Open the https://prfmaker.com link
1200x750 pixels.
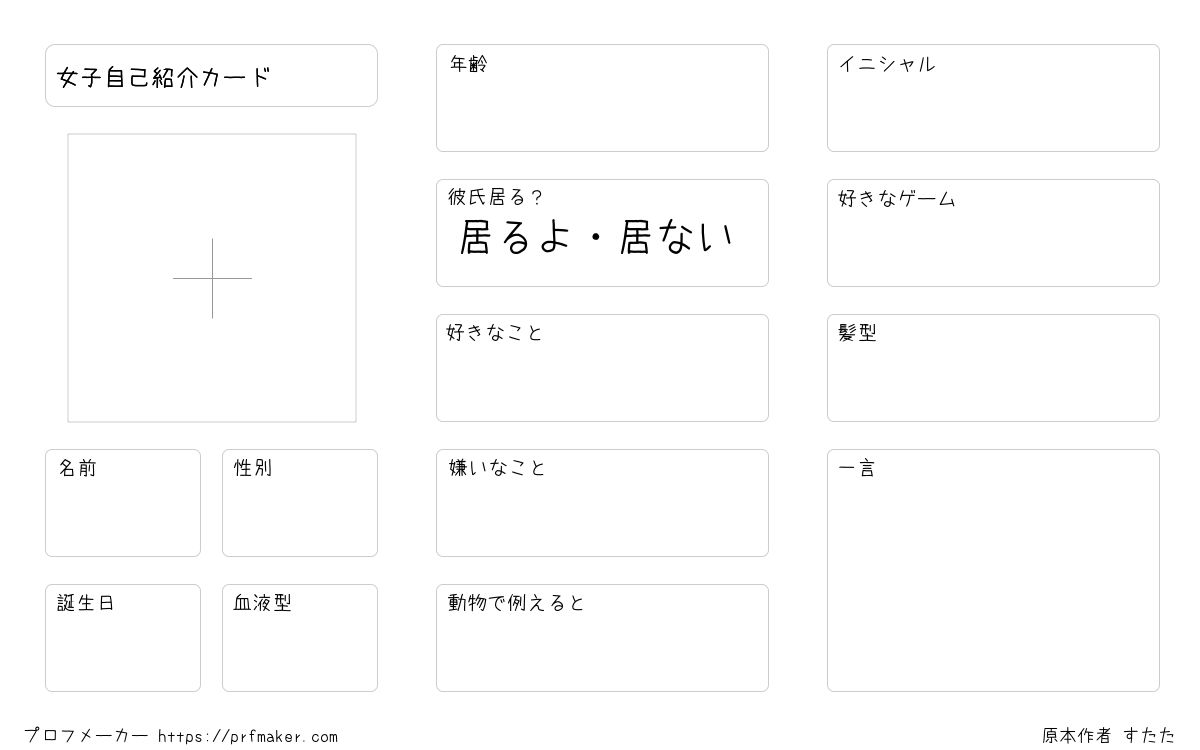[x=248, y=737]
